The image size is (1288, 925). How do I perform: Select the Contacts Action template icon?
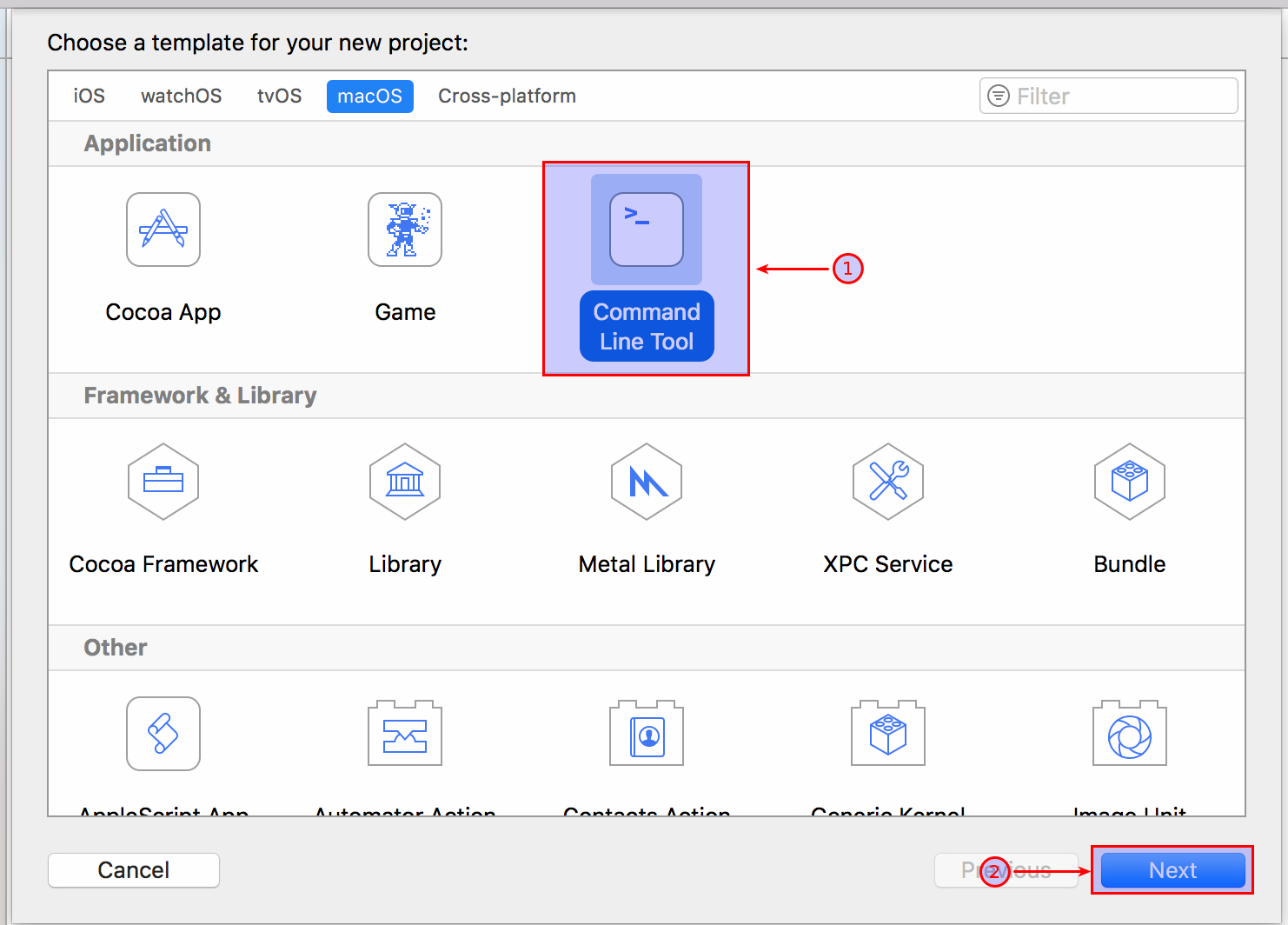[x=647, y=734]
